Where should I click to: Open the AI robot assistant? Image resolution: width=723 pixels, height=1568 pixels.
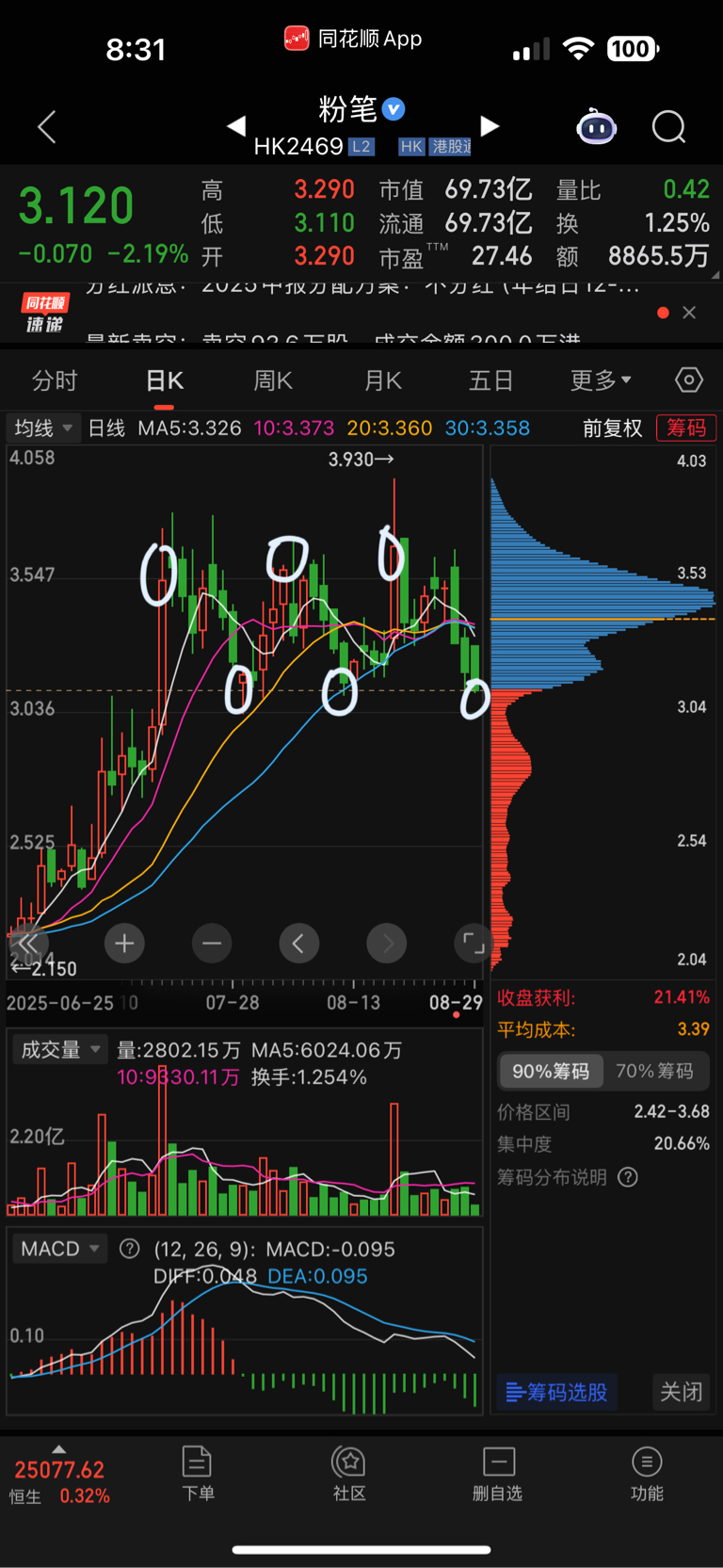click(x=597, y=126)
